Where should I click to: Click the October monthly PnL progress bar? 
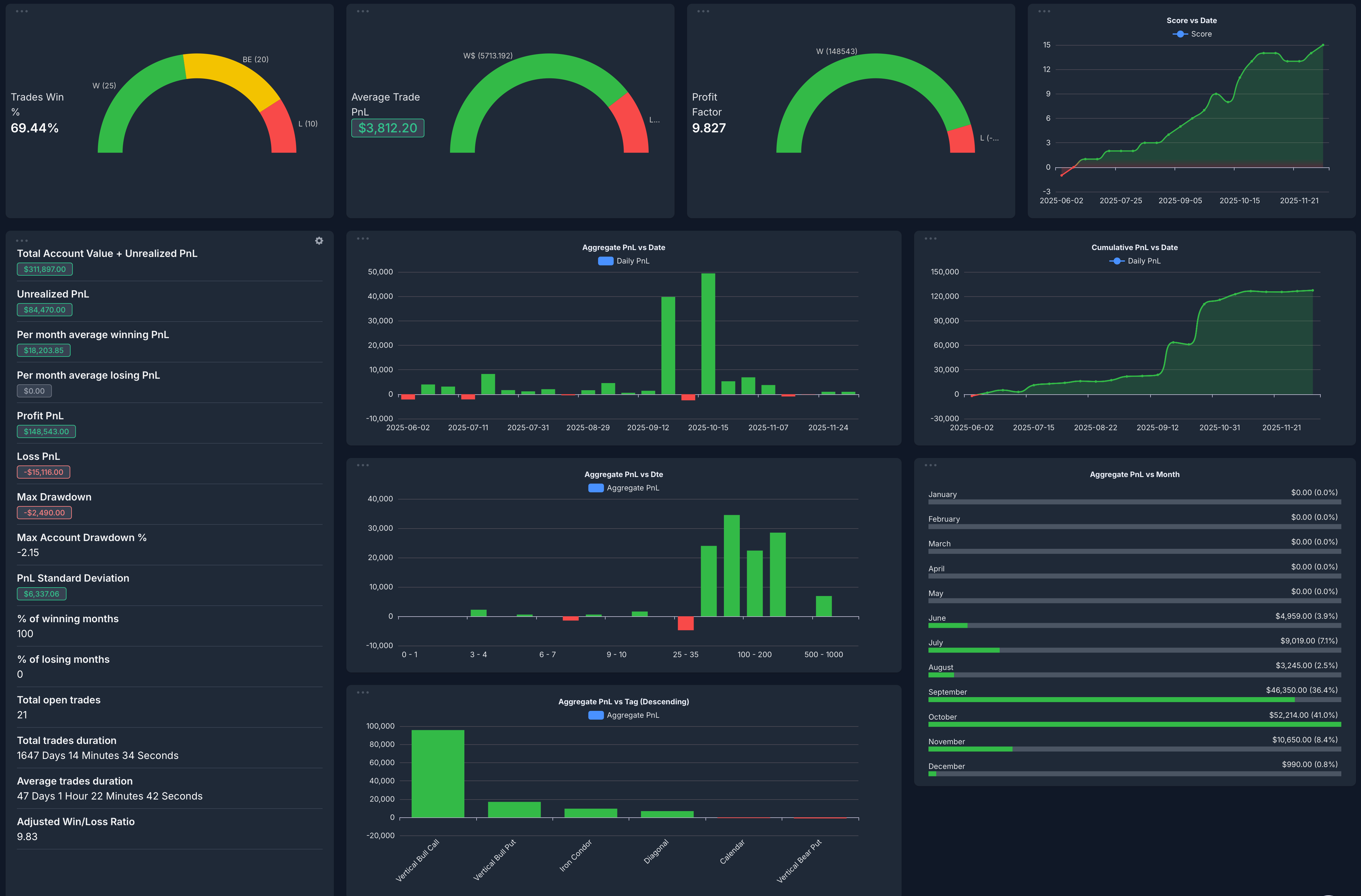pyautogui.click(x=1135, y=725)
